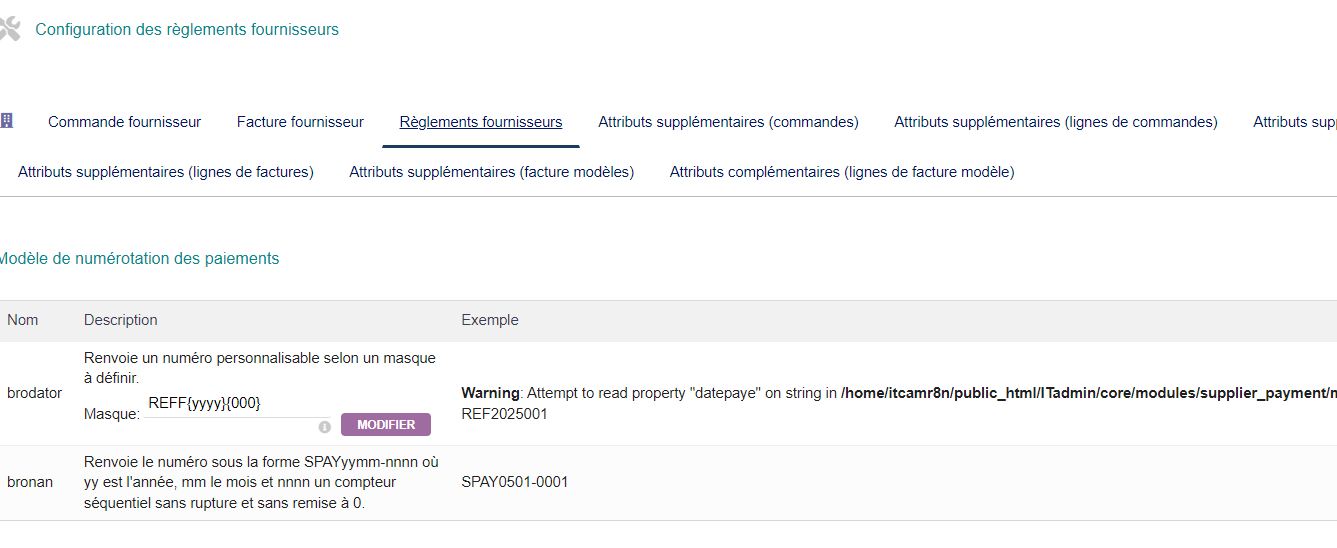This screenshot has width=1337, height=548.
Task: Select the brodator model name
Action: point(34,393)
